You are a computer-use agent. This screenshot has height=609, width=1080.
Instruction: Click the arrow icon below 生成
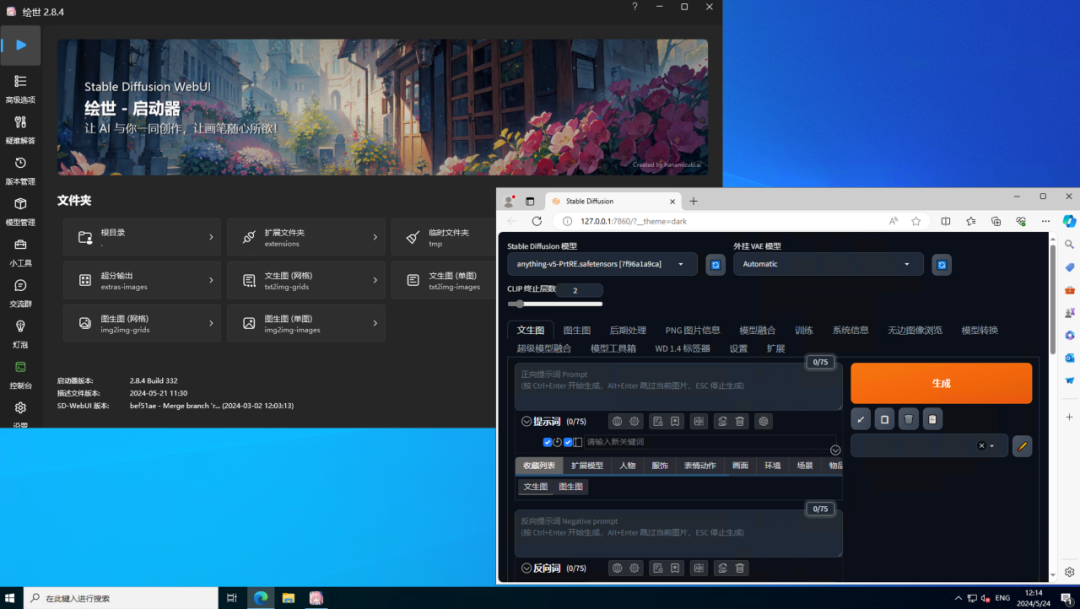point(860,419)
